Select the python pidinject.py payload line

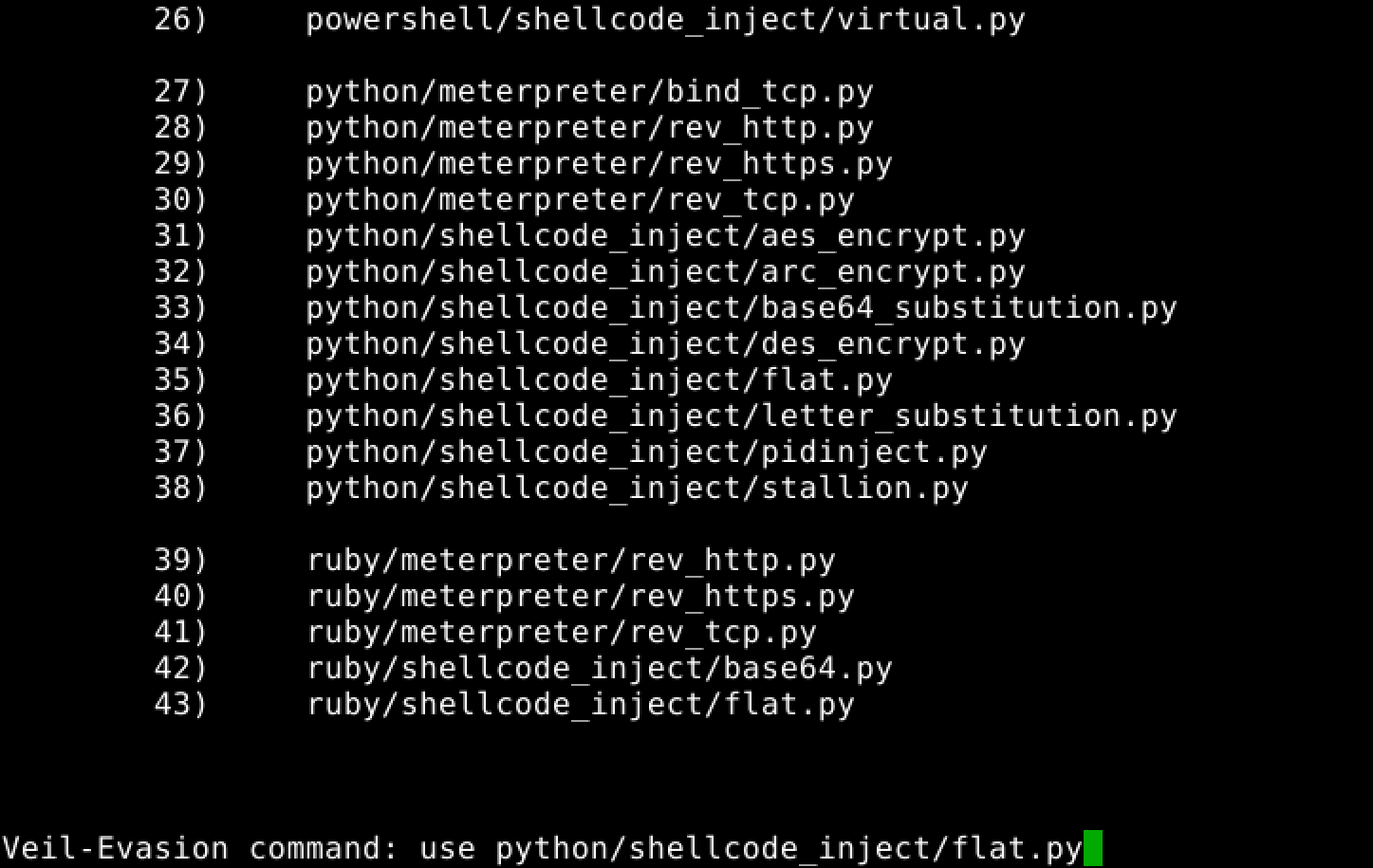[x=645, y=452]
